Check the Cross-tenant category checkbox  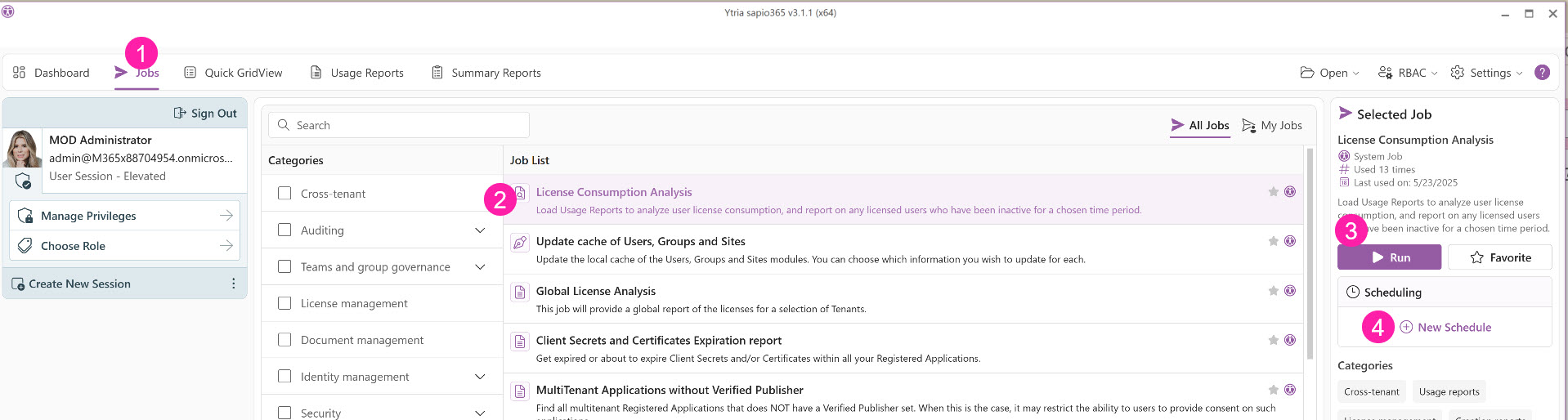[x=284, y=194]
